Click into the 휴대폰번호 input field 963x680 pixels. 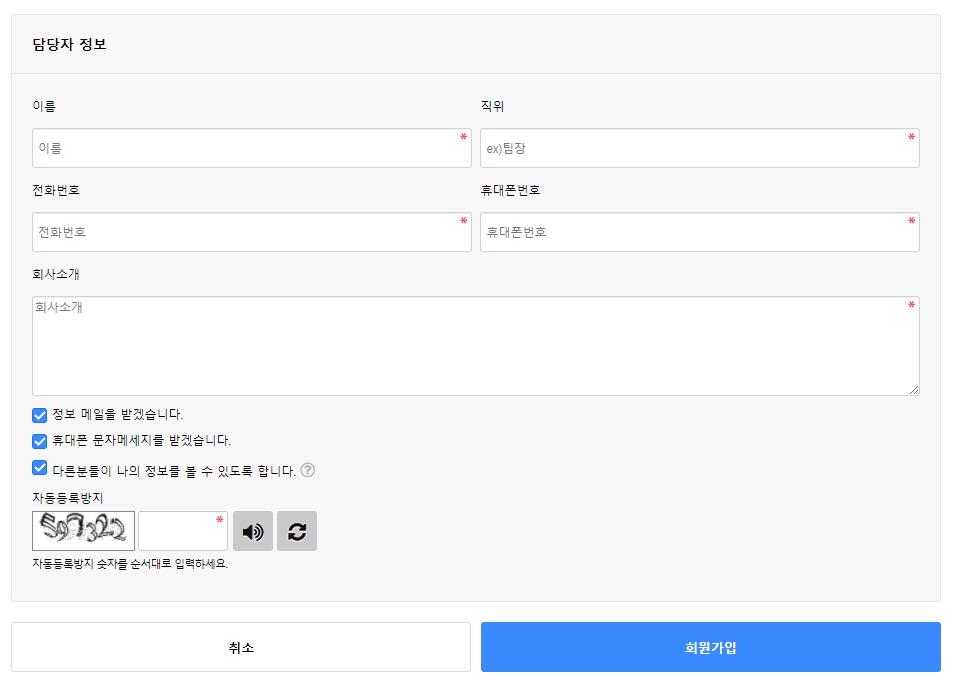[x=699, y=232]
